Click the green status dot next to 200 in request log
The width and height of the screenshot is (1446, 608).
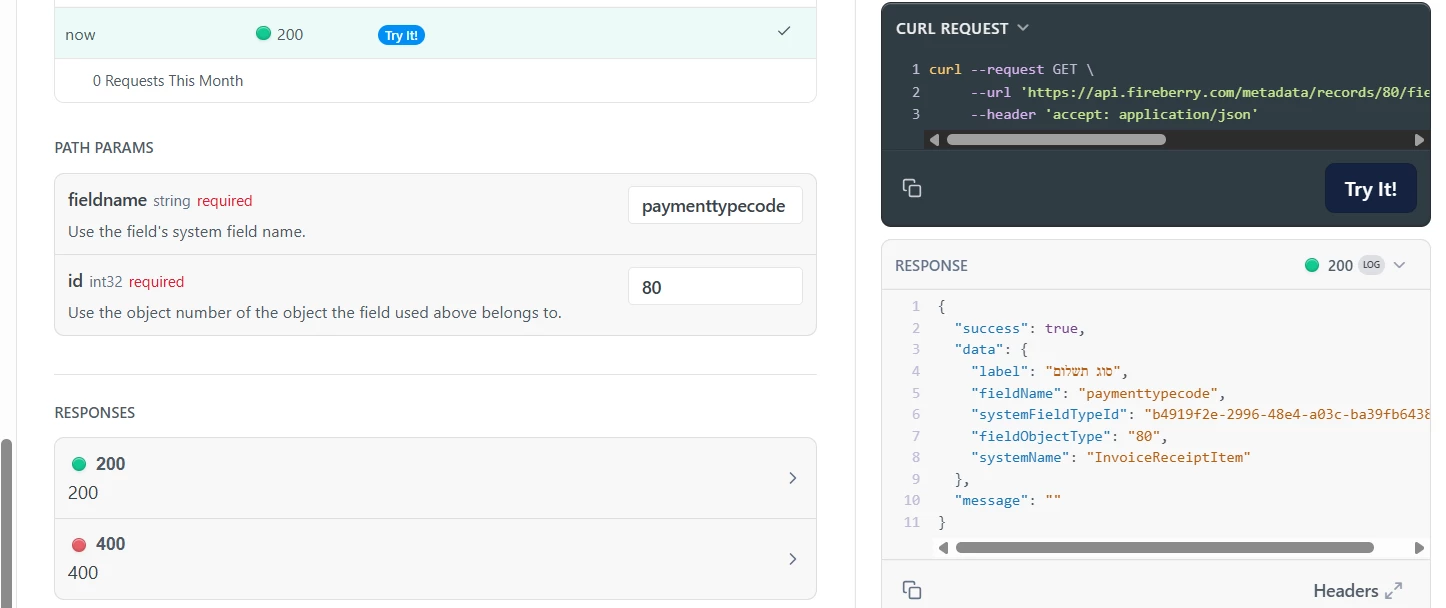coord(264,33)
